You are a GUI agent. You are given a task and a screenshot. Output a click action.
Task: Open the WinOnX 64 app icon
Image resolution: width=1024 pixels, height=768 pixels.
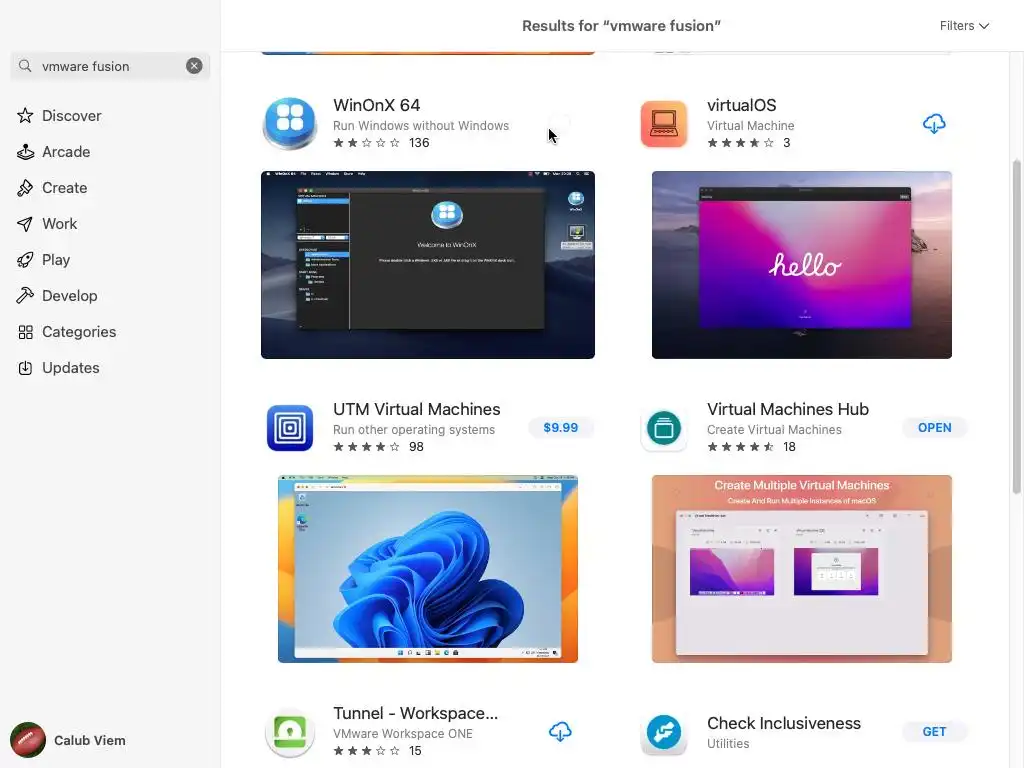point(290,123)
